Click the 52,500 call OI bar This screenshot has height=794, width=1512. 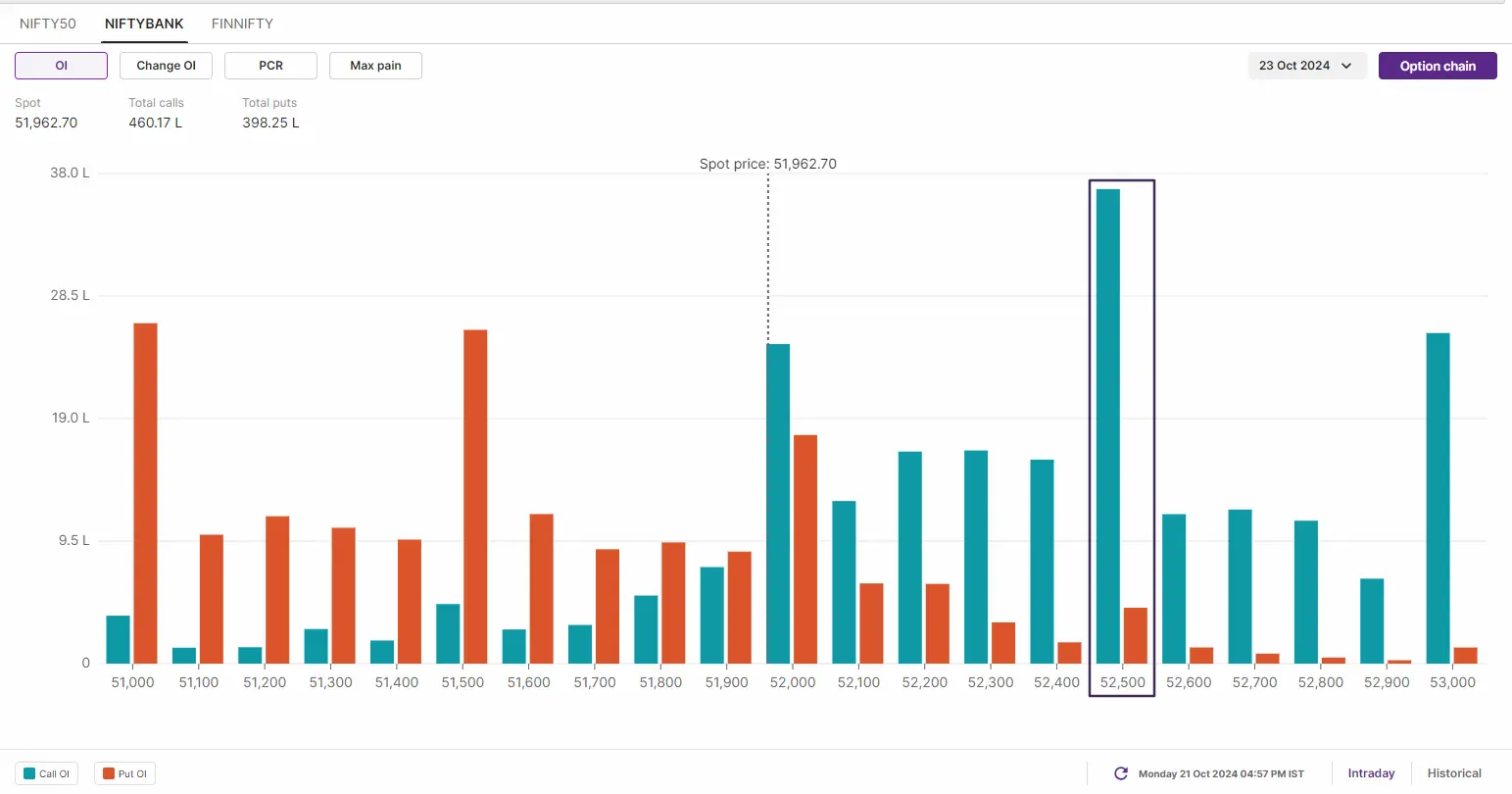tap(1108, 426)
